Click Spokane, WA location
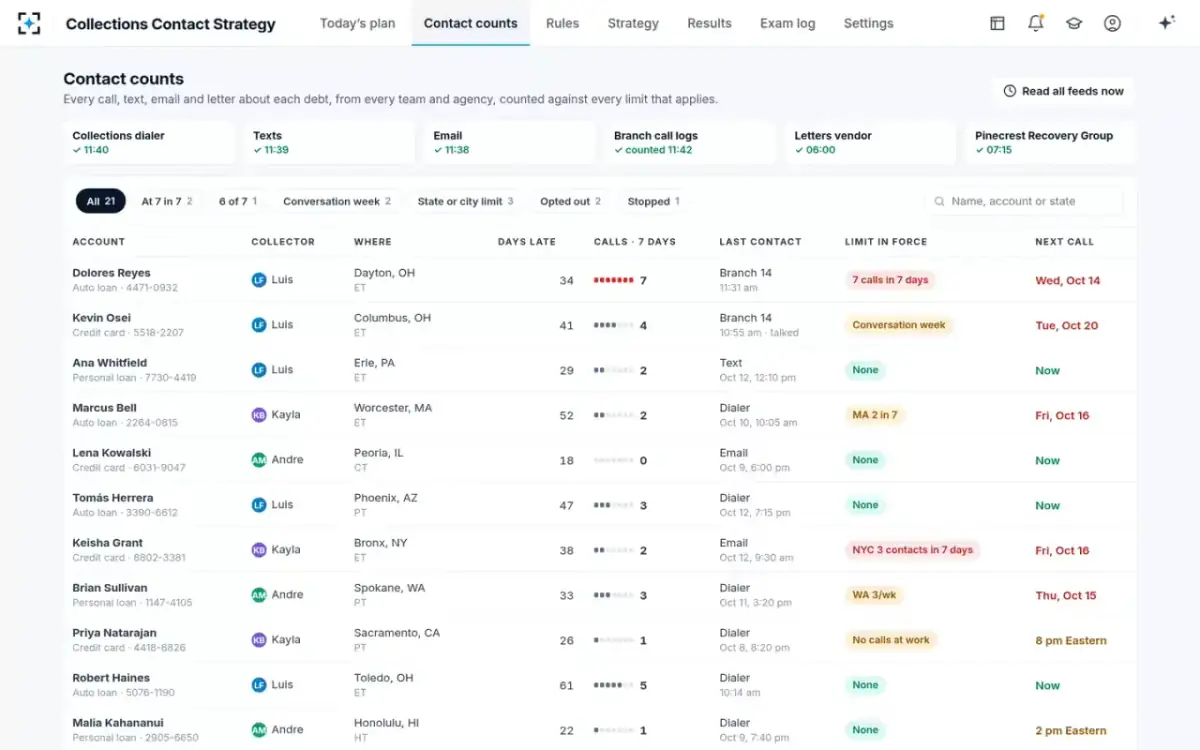The width and height of the screenshot is (1200, 750). [x=389, y=588]
